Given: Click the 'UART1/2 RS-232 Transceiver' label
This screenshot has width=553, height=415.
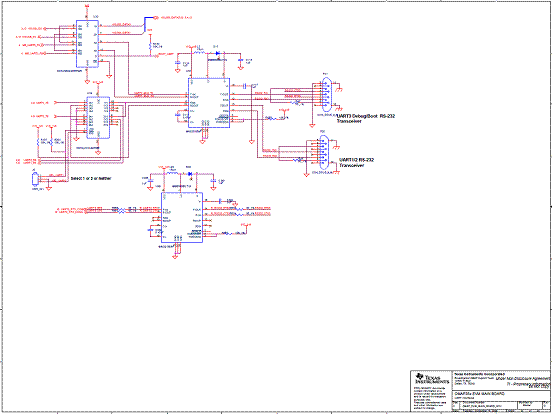Looking at the screenshot, I should 356,163.
